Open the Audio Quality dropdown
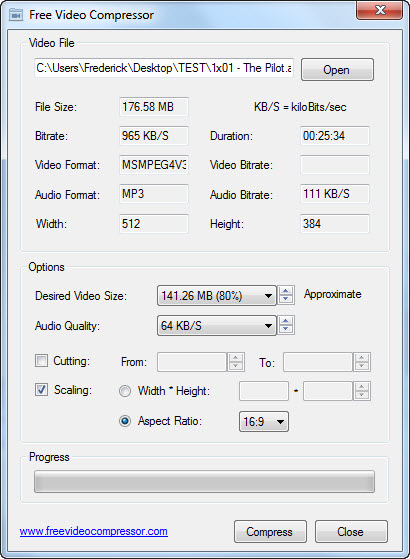Image resolution: width=410 pixels, height=559 pixels. [x=217, y=325]
